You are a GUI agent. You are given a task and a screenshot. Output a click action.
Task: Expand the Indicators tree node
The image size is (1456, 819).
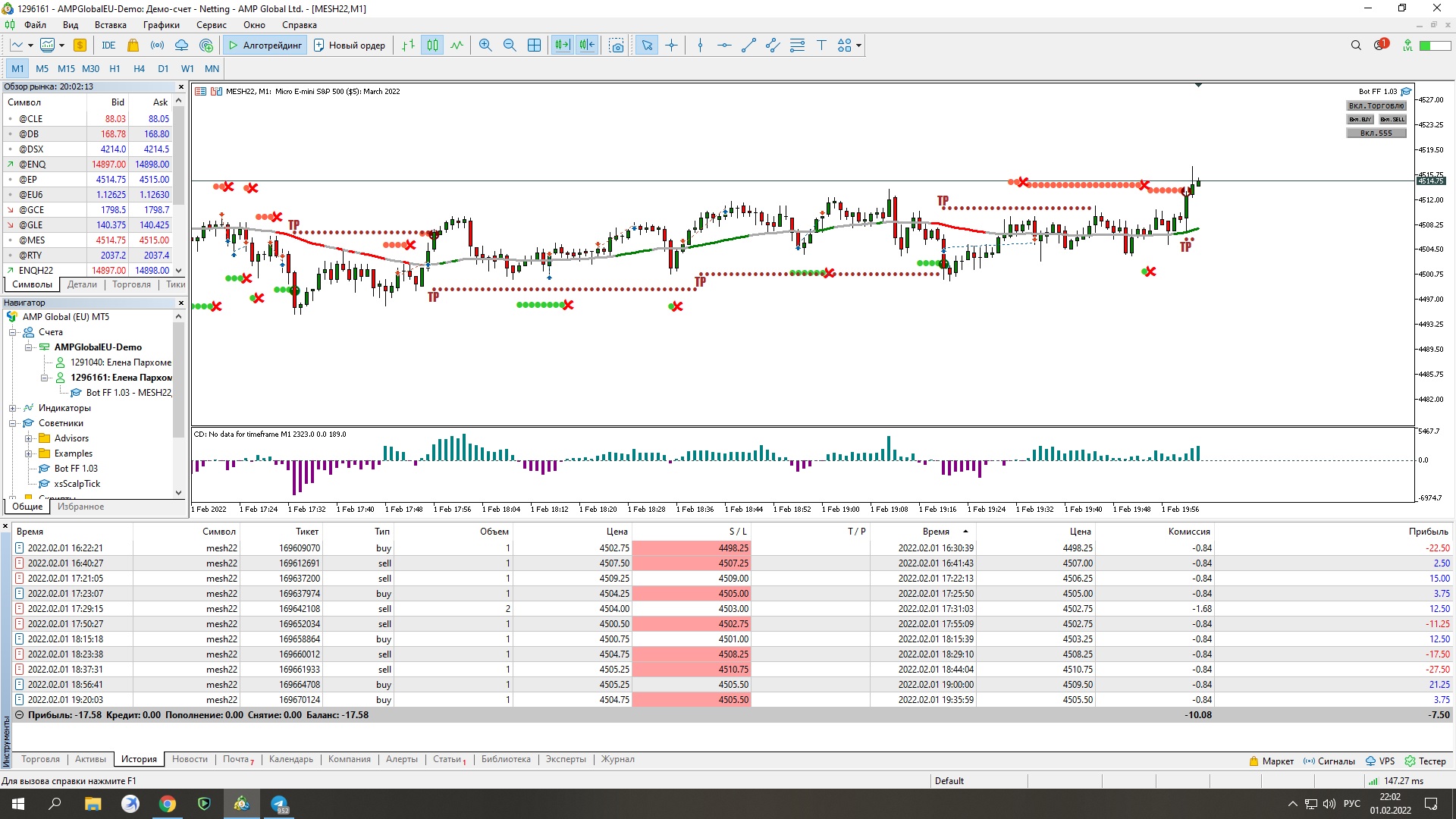click(13, 408)
